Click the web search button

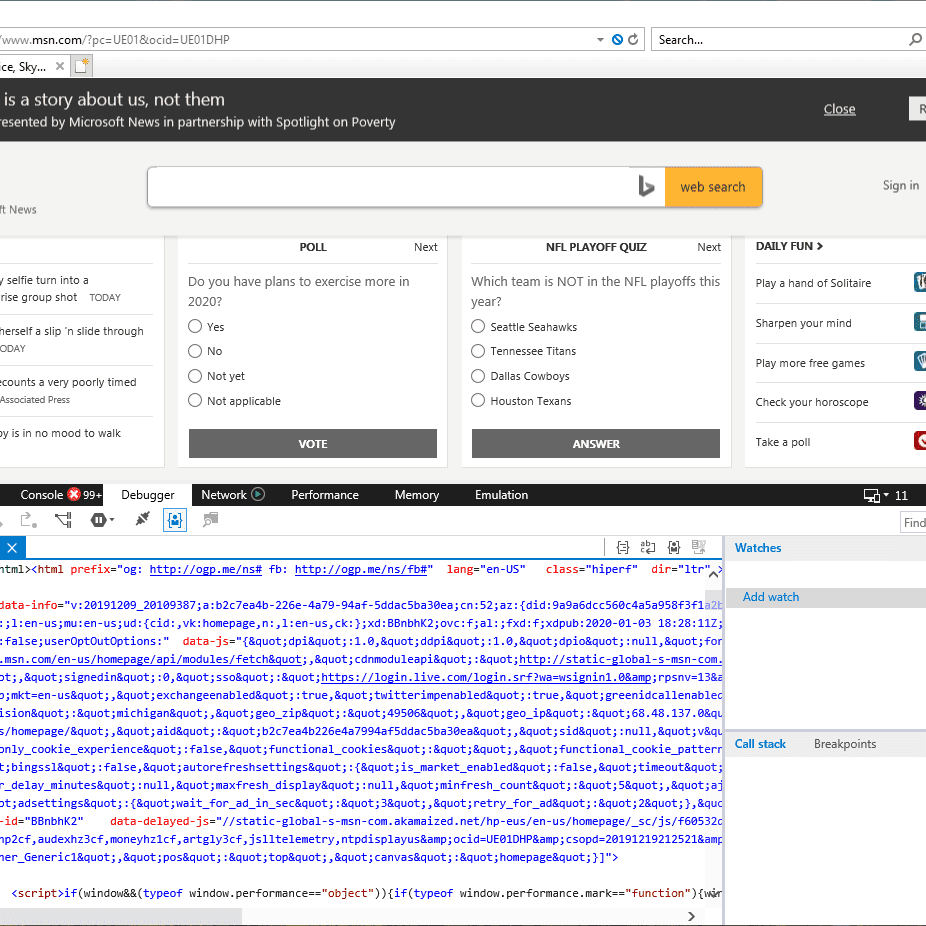pyautogui.click(x=713, y=187)
